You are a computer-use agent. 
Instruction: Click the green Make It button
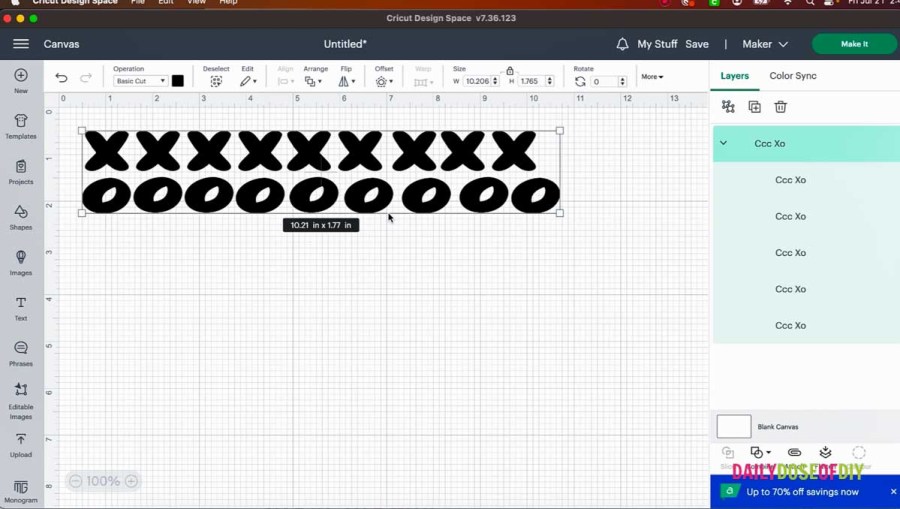[854, 44]
